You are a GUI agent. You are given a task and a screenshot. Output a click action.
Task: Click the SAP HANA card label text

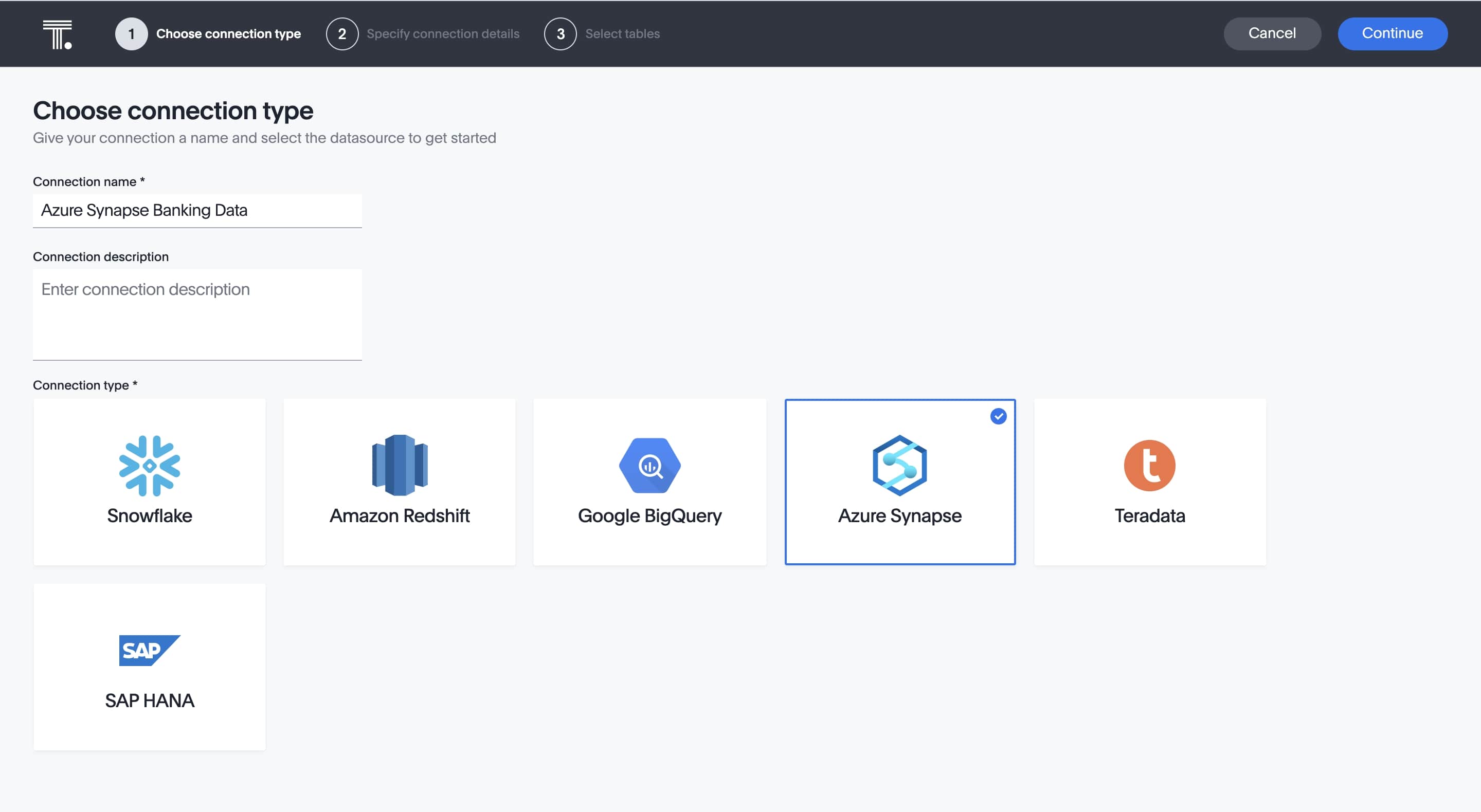tap(150, 700)
